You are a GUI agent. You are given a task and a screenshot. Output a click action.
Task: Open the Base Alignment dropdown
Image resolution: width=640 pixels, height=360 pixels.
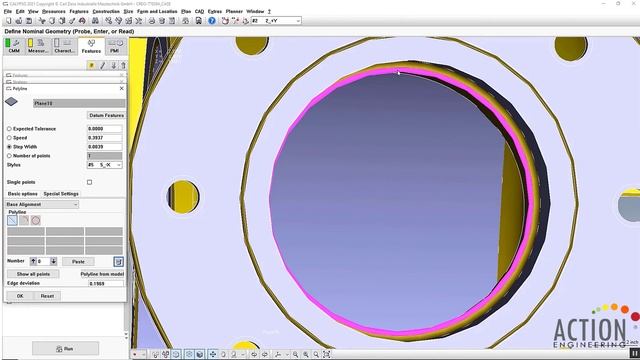pos(42,204)
